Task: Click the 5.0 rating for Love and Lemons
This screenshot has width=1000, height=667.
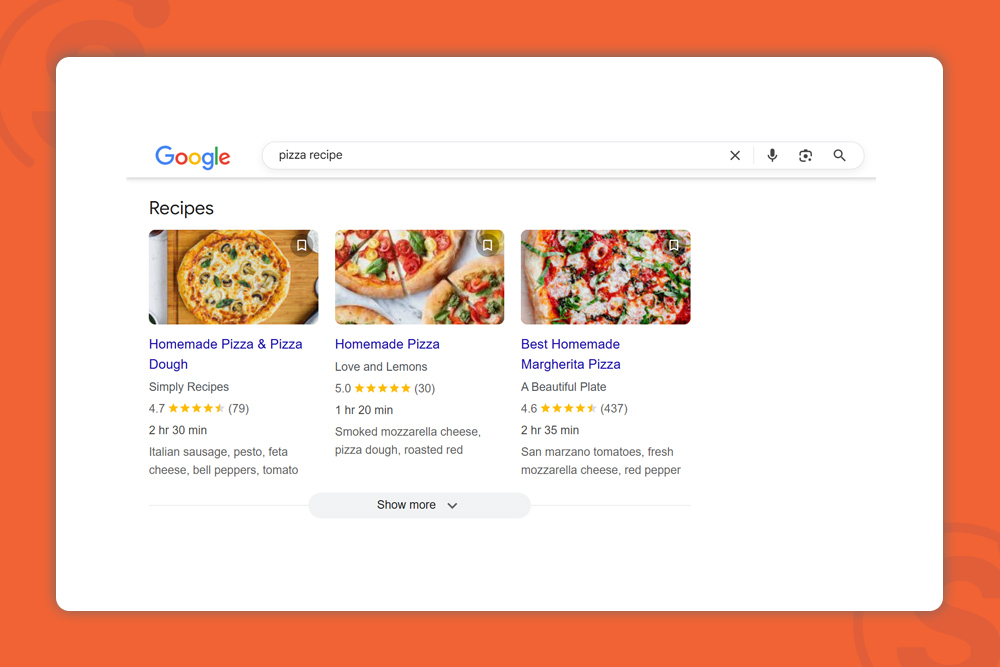Action: point(385,388)
